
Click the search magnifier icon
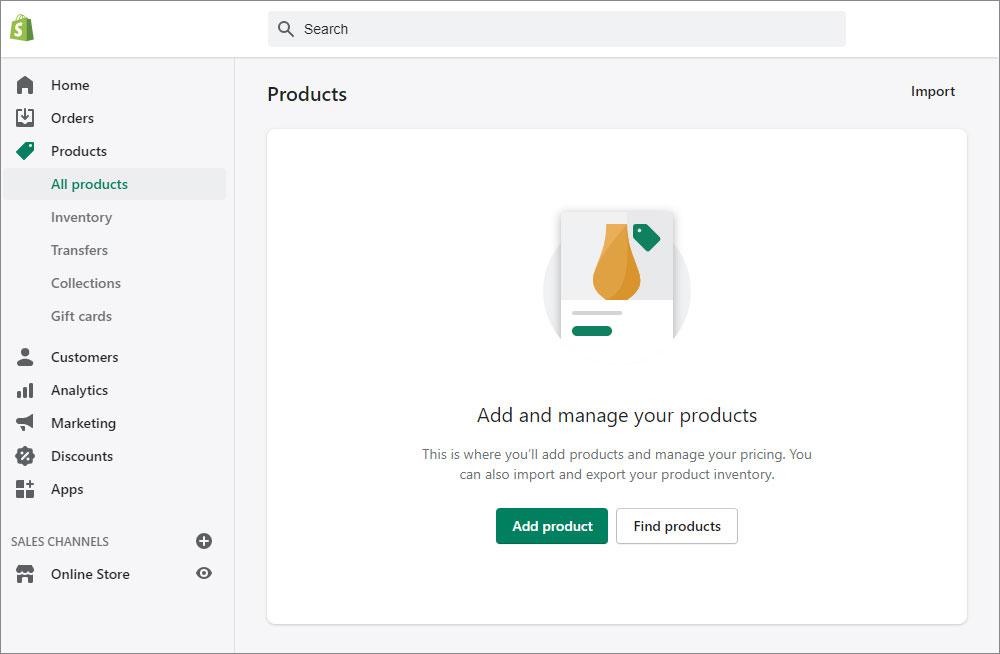[286, 29]
